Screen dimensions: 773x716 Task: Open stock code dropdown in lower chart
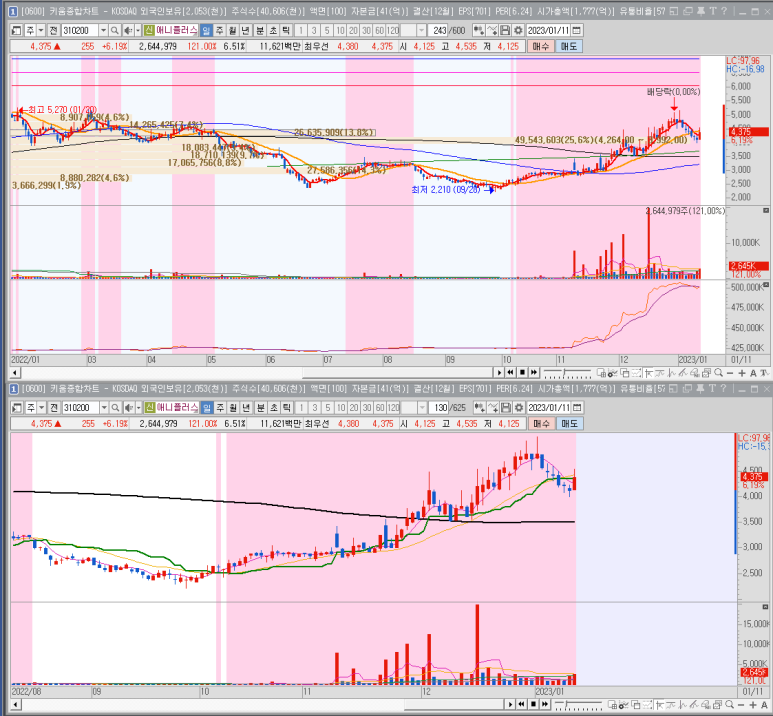click(104, 408)
